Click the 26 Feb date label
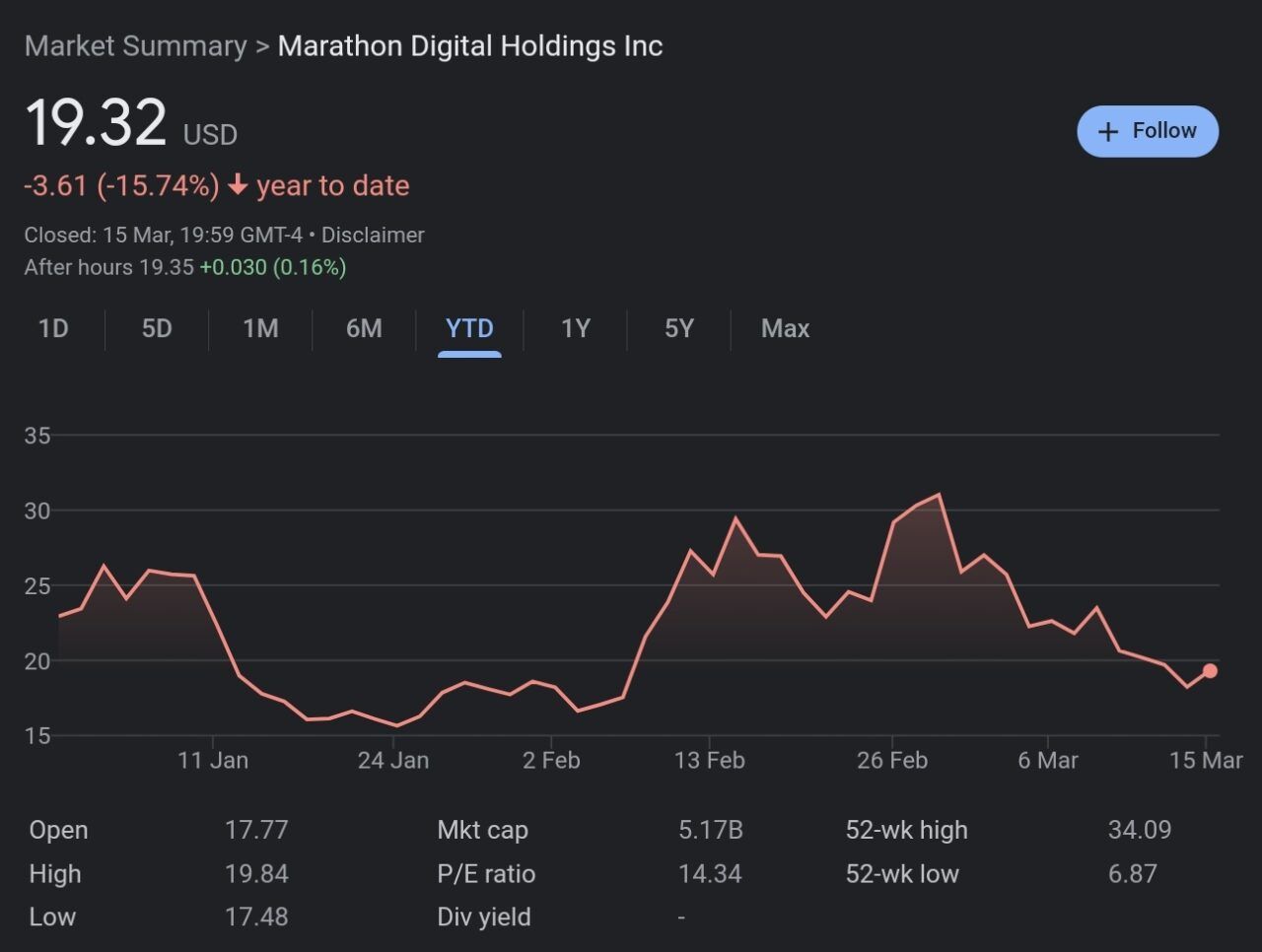This screenshot has height=952, width=1262. (891, 761)
